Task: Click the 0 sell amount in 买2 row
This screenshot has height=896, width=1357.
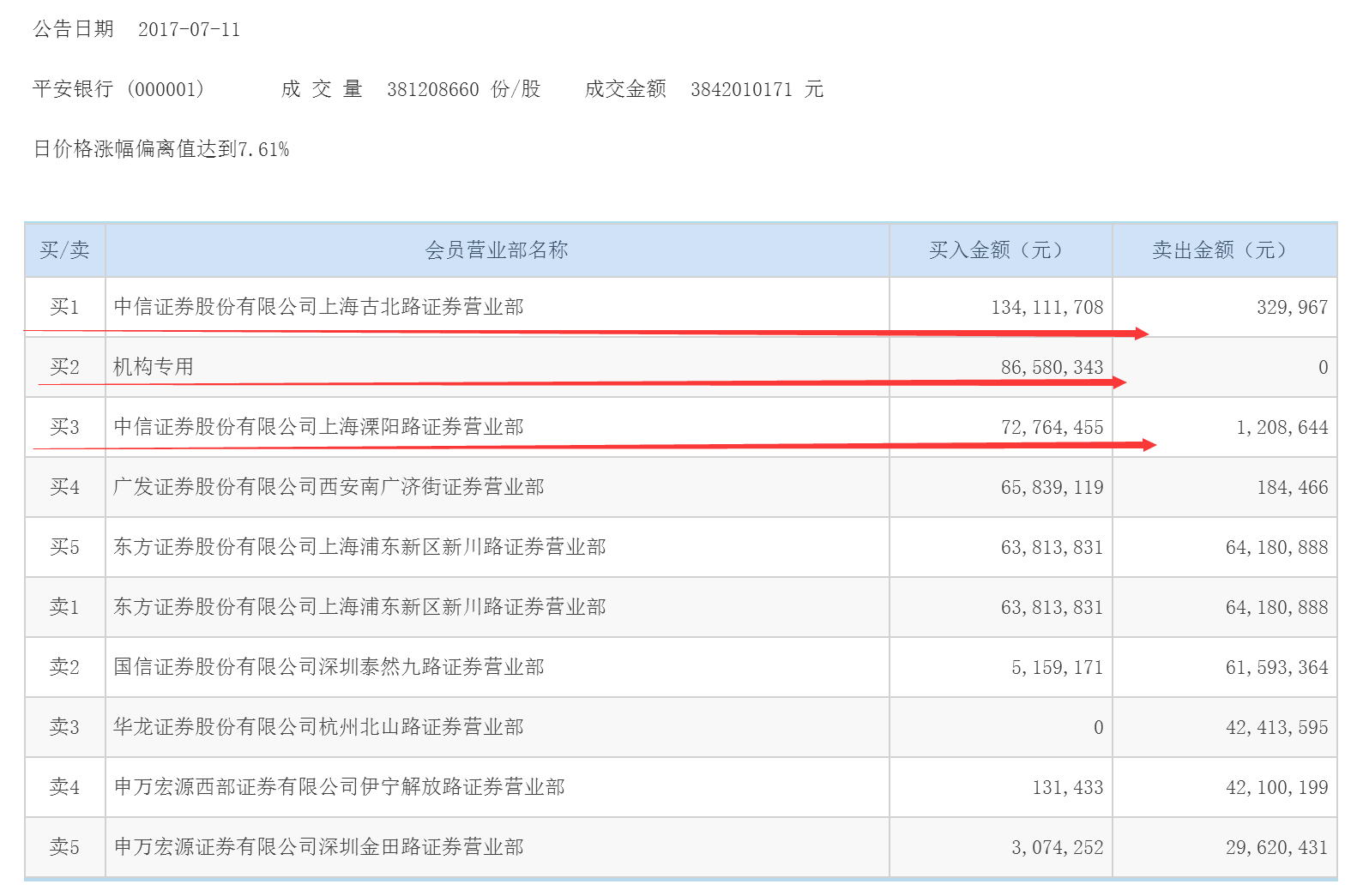Action: [x=1323, y=367]
